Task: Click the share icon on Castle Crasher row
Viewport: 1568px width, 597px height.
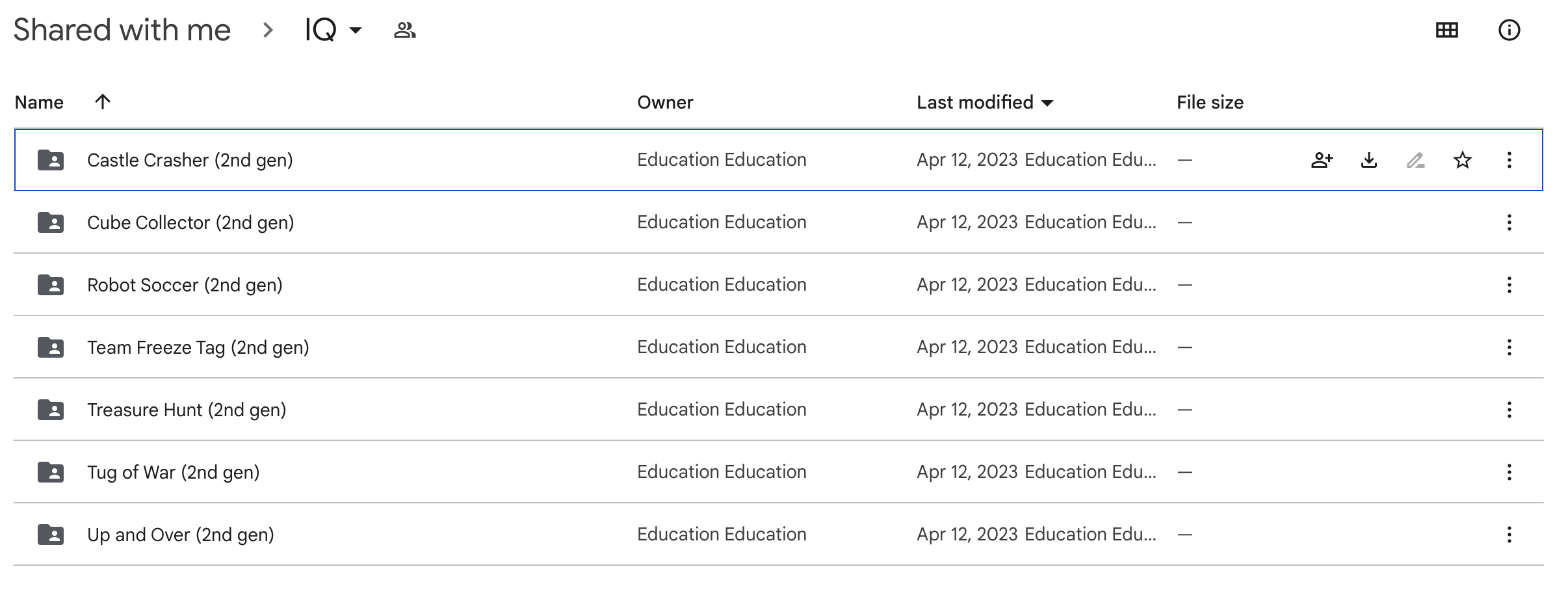Action: [1322, 160]
